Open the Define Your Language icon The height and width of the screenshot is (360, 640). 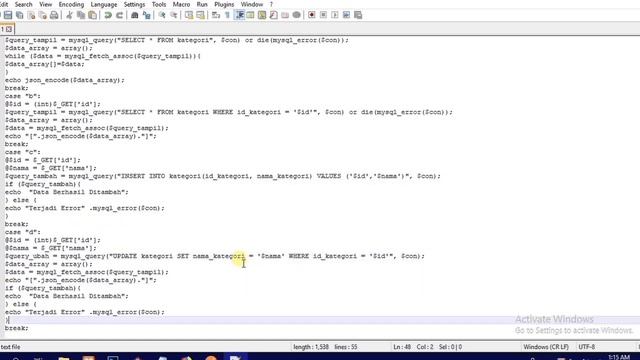(x=251, y=15)
